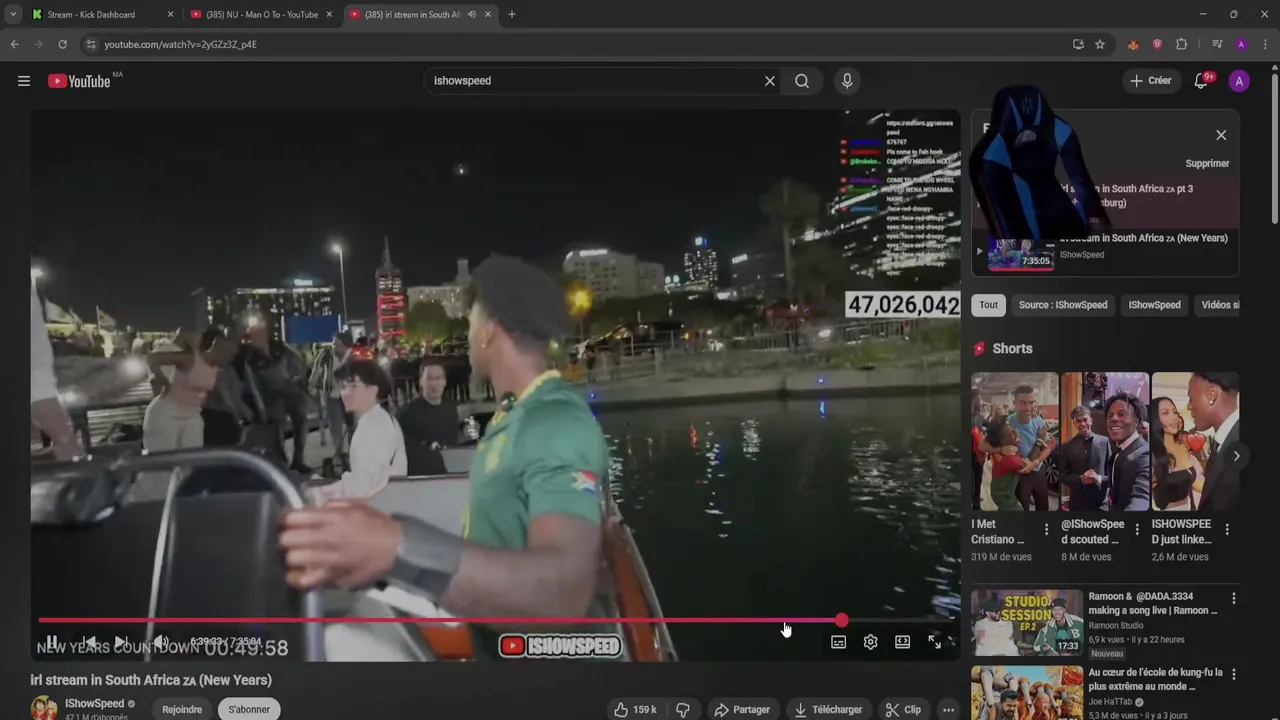Open 'ISHOWSPEED just linked' Short

click(x=1194, y=442)
